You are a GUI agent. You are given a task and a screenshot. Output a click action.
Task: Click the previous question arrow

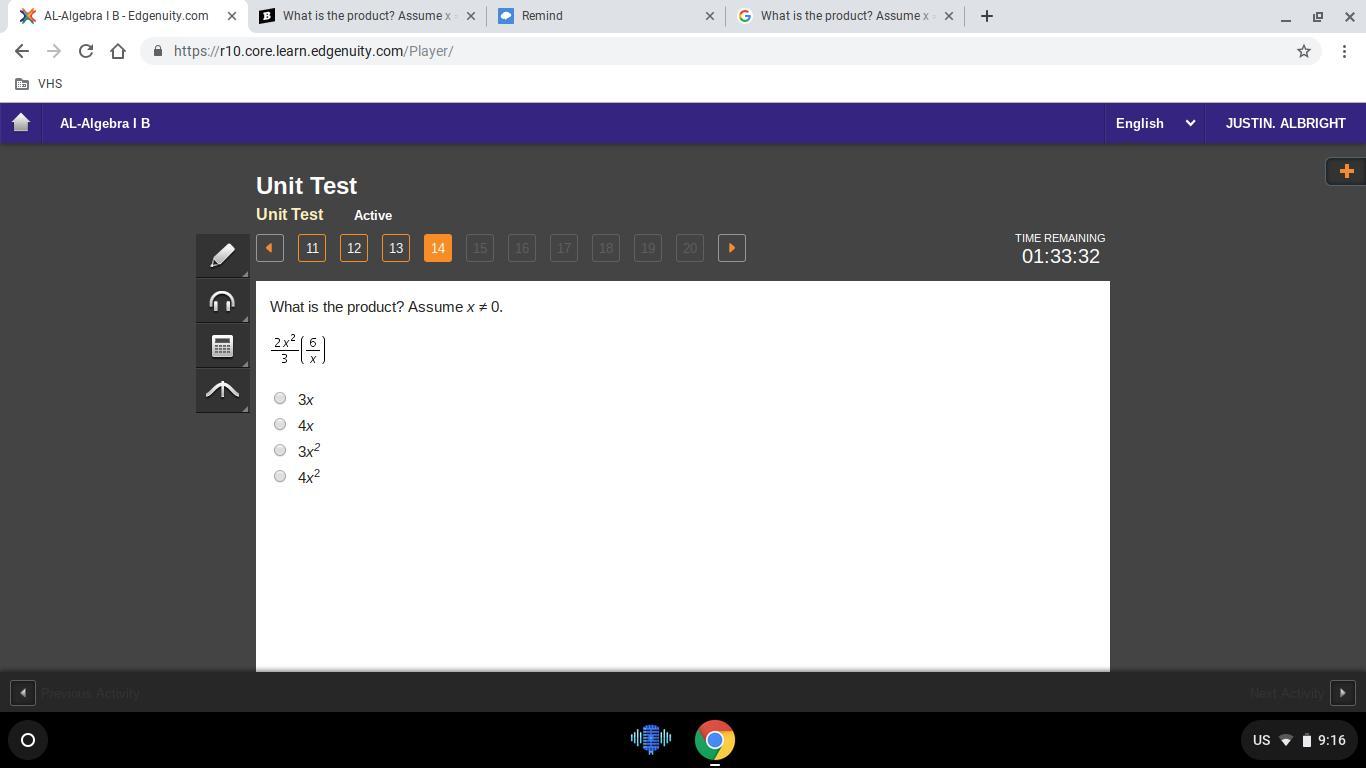tap(270, 248)
